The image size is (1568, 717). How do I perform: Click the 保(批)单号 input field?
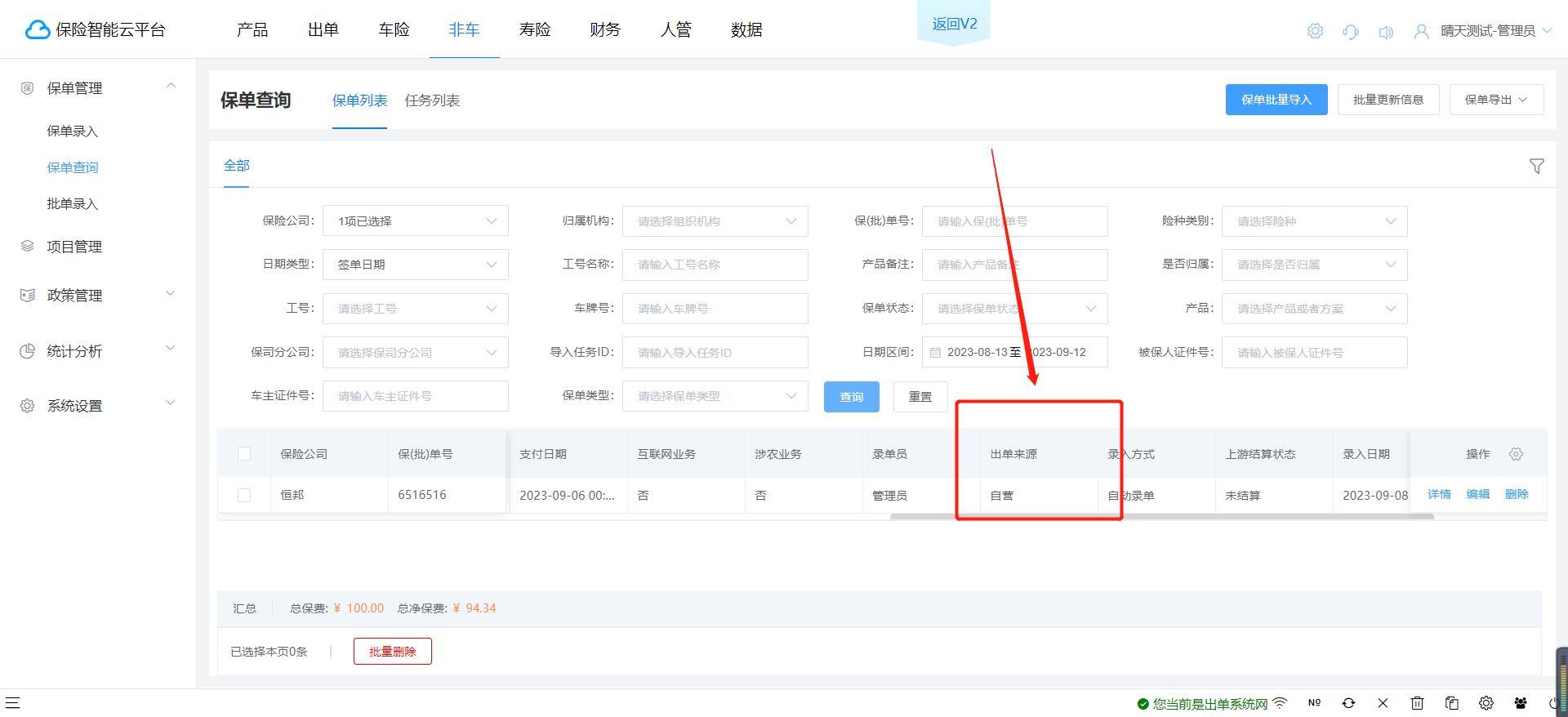1015,221
